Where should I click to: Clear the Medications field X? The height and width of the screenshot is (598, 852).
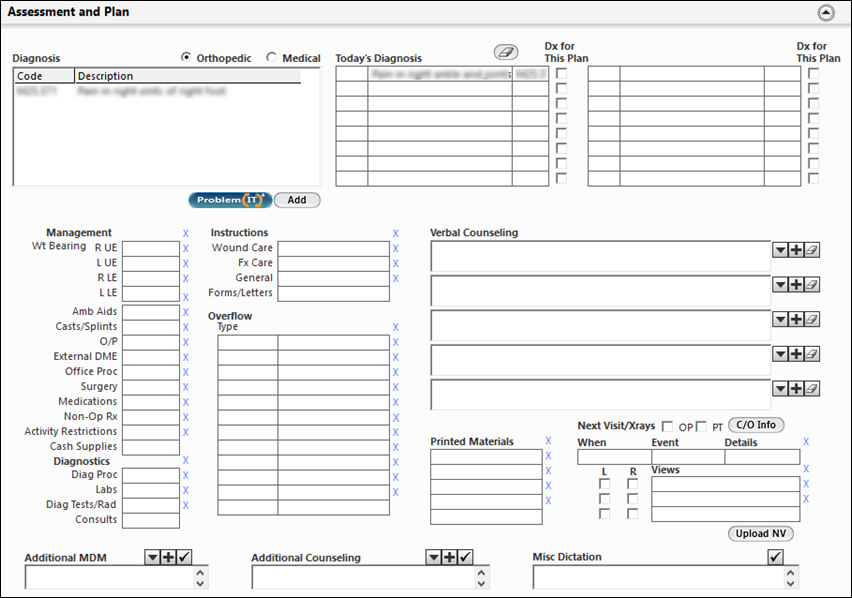pos(186,402)
